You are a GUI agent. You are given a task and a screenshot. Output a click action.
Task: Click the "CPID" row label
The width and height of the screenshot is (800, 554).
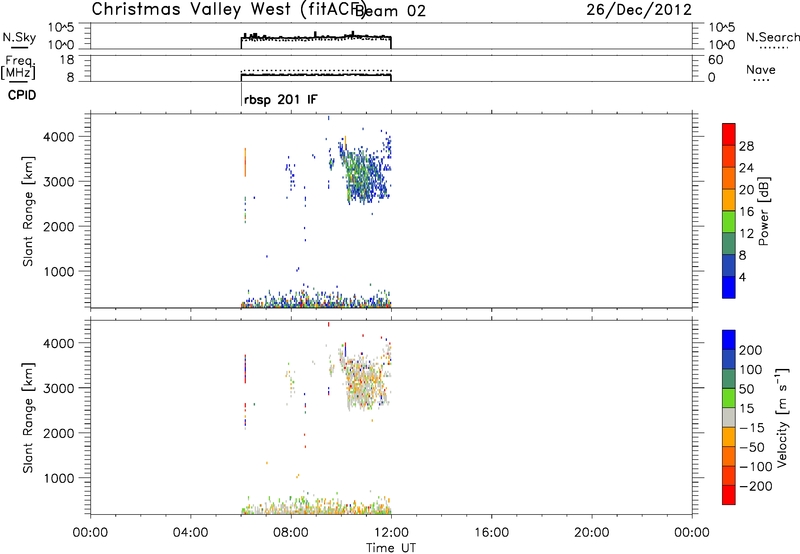click(x=22, y=95)
